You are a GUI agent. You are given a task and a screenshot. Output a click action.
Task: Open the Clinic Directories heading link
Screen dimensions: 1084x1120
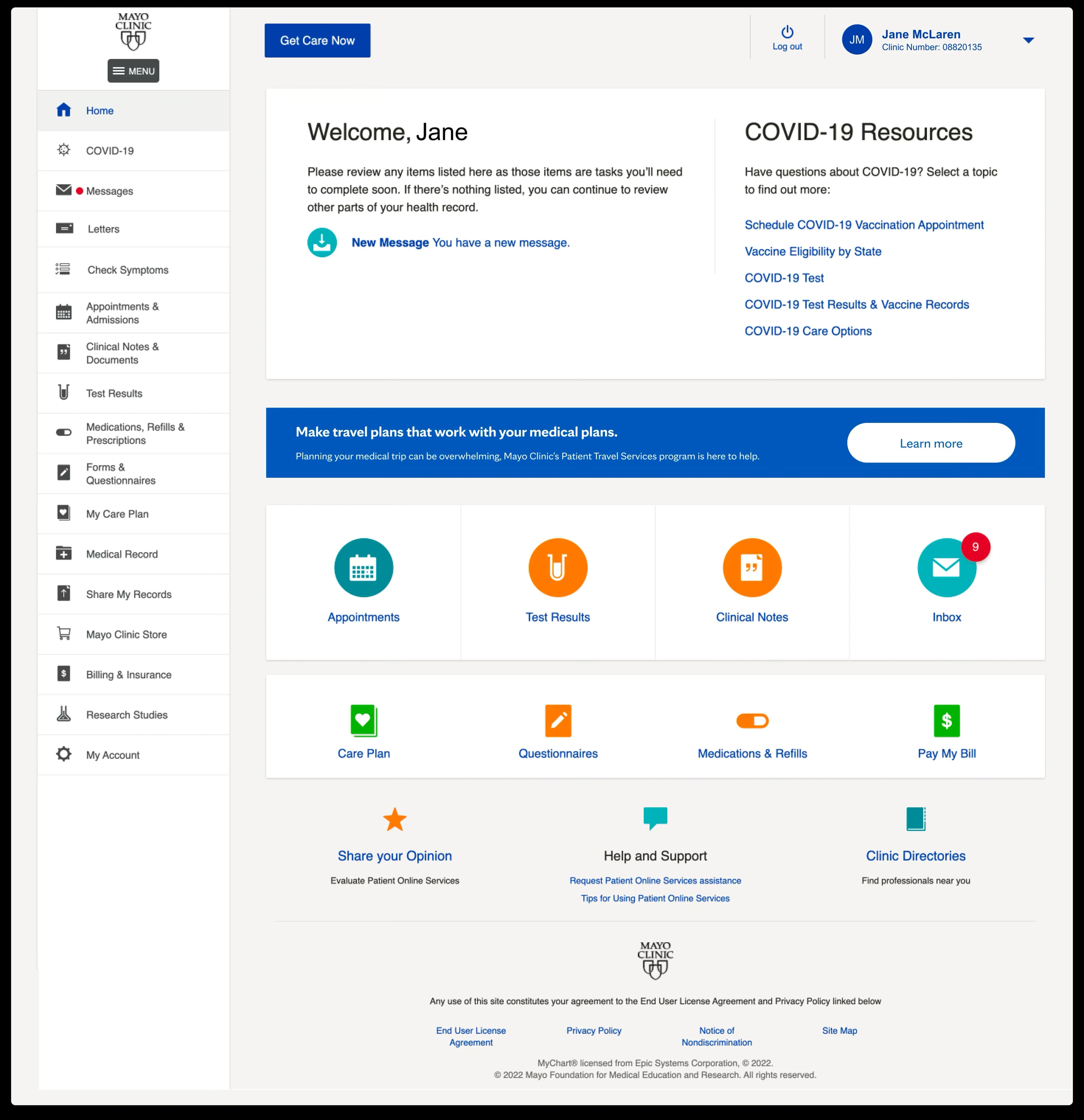[915, 856]
